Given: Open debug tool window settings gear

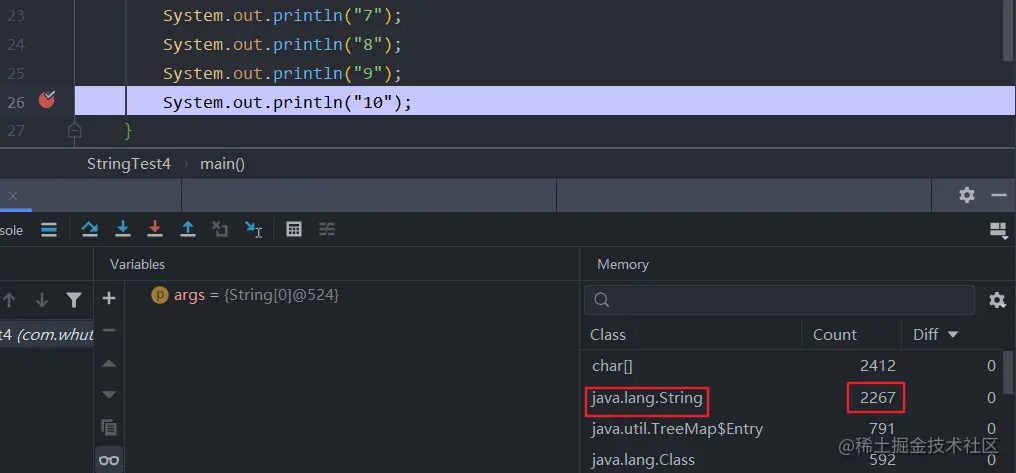Looking at the screenshot, I should click(x=967, y=195).
